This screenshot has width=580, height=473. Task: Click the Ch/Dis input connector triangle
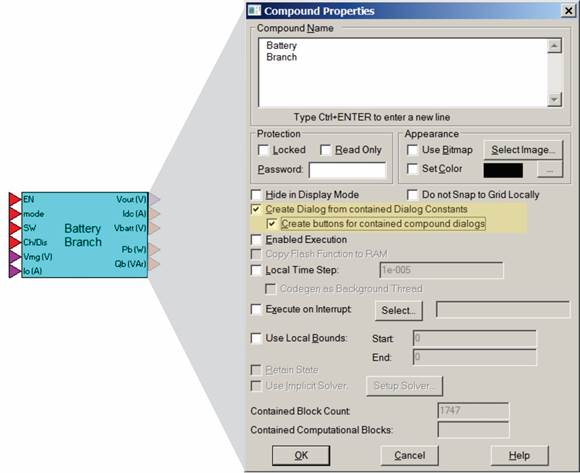coord(15,243)
